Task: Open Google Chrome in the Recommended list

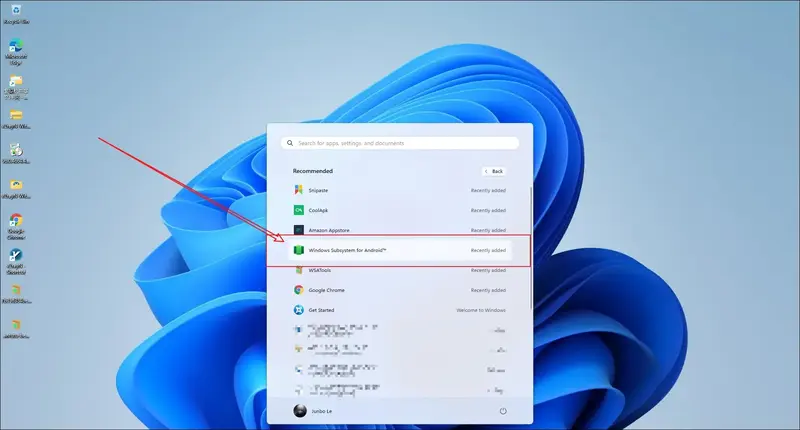Action: coord(325,290)
